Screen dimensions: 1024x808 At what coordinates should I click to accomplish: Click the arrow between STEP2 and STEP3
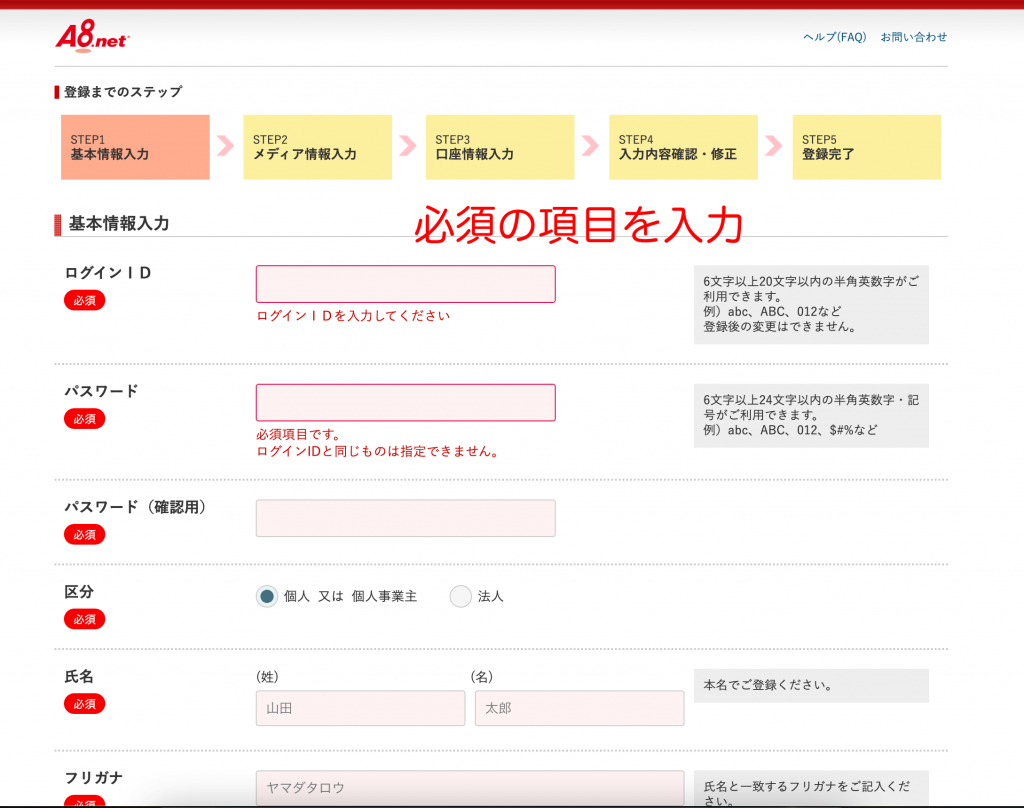point(408,146)
